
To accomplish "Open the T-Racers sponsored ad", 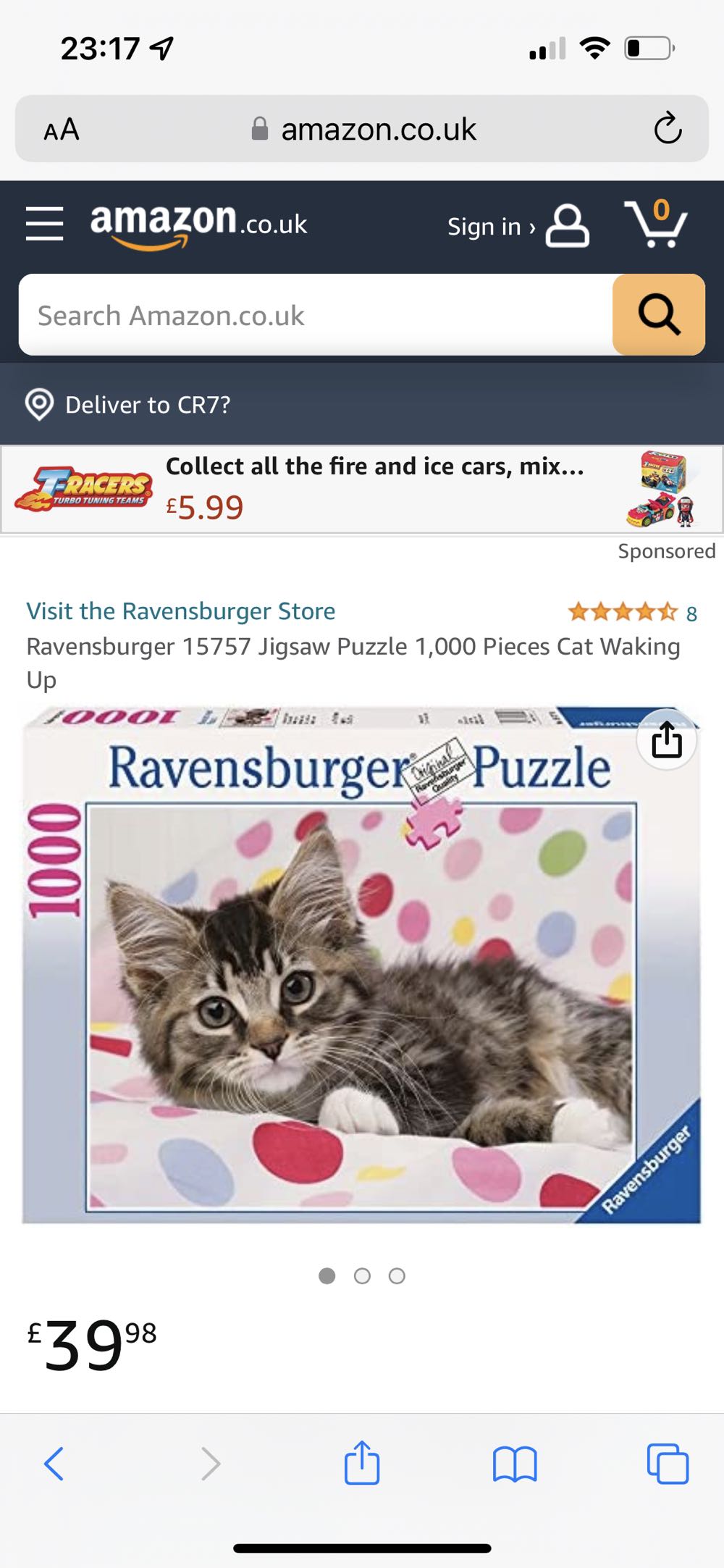I will (361, 490).
